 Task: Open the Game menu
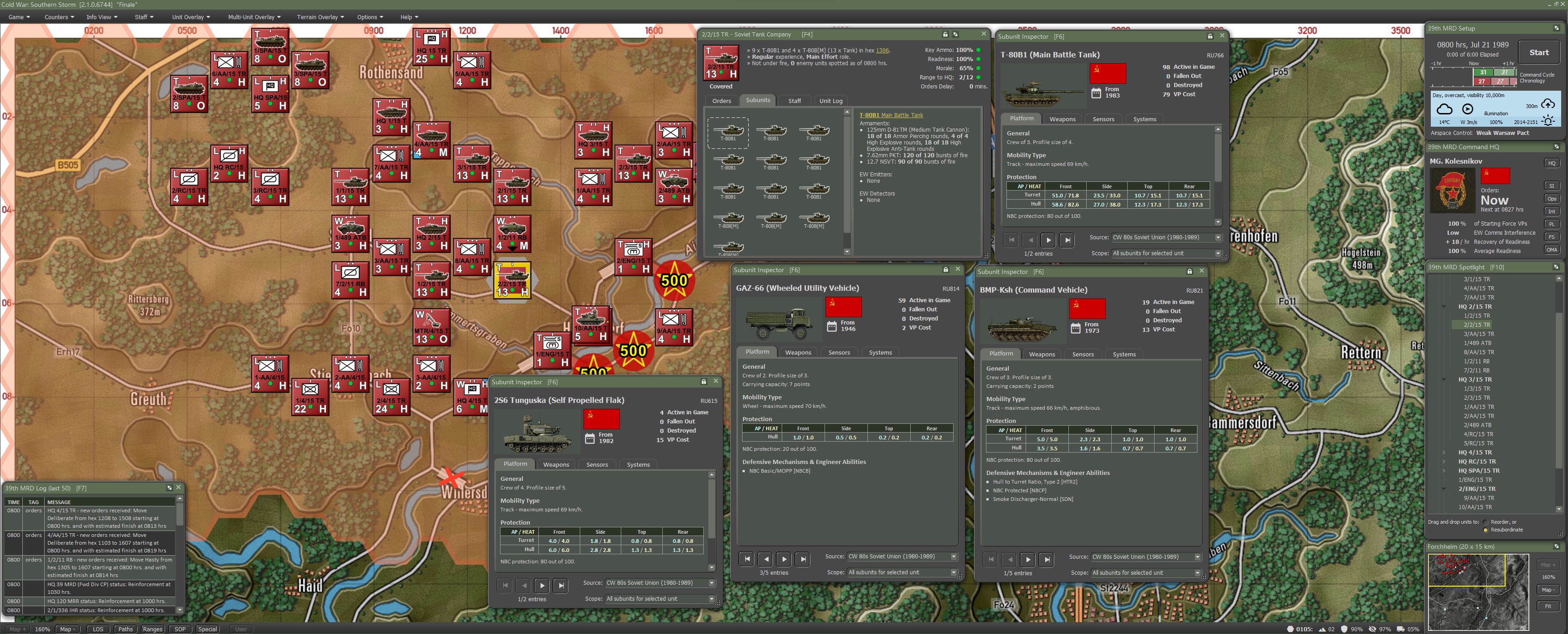pos(19,17)
